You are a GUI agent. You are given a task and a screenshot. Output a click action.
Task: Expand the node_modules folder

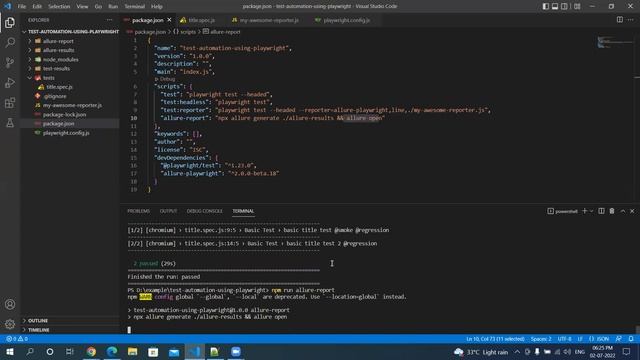click(x=60, y=59)
